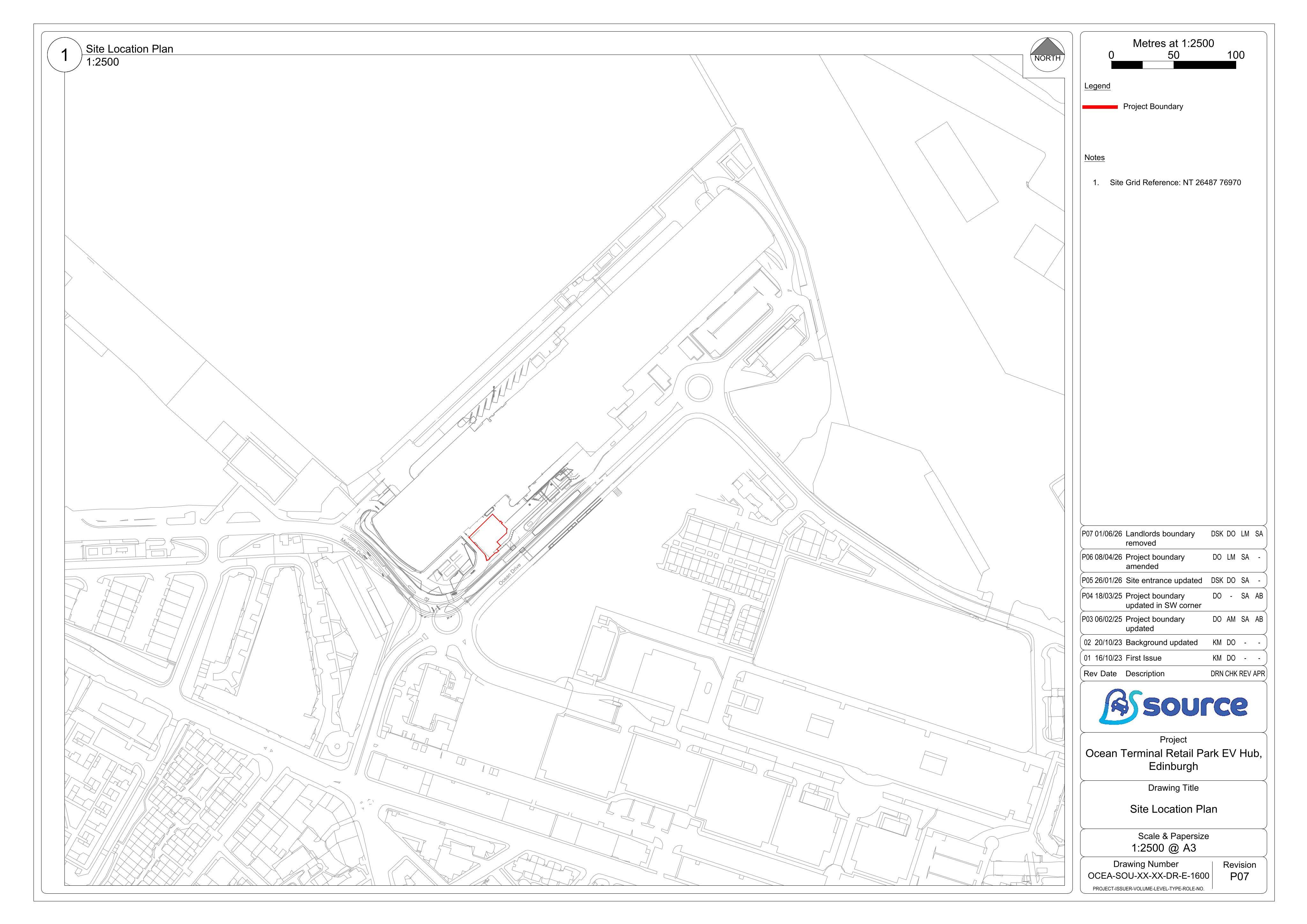Click the Revision P07 box
Screen dimensions: 1307x924
[x=1239, y=872]
